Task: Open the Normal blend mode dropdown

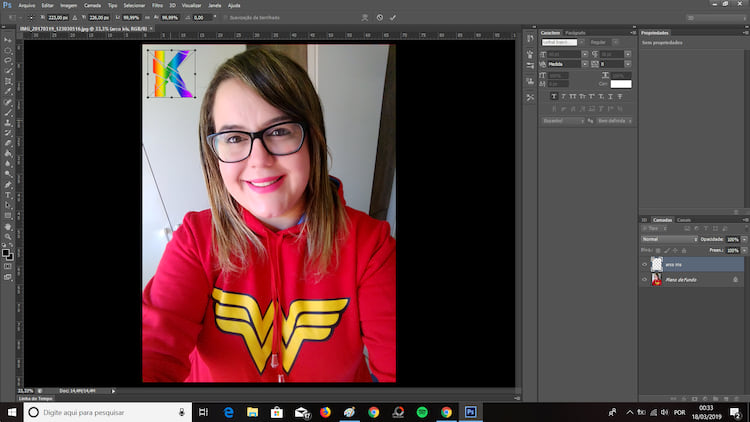Action: tap(668, 240)
